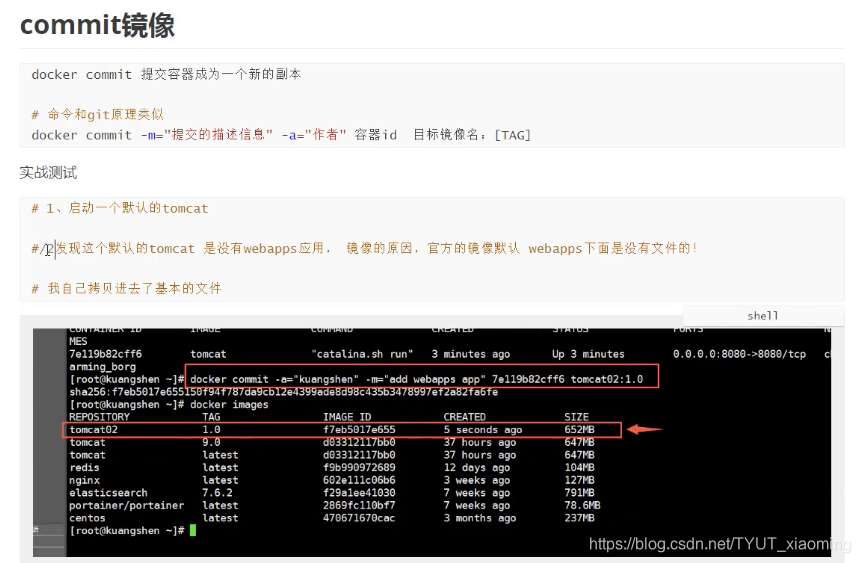This screenshot has width=860, height=563.
Task: Click the arming_borg container name text
Action: (x=103, y=367)
